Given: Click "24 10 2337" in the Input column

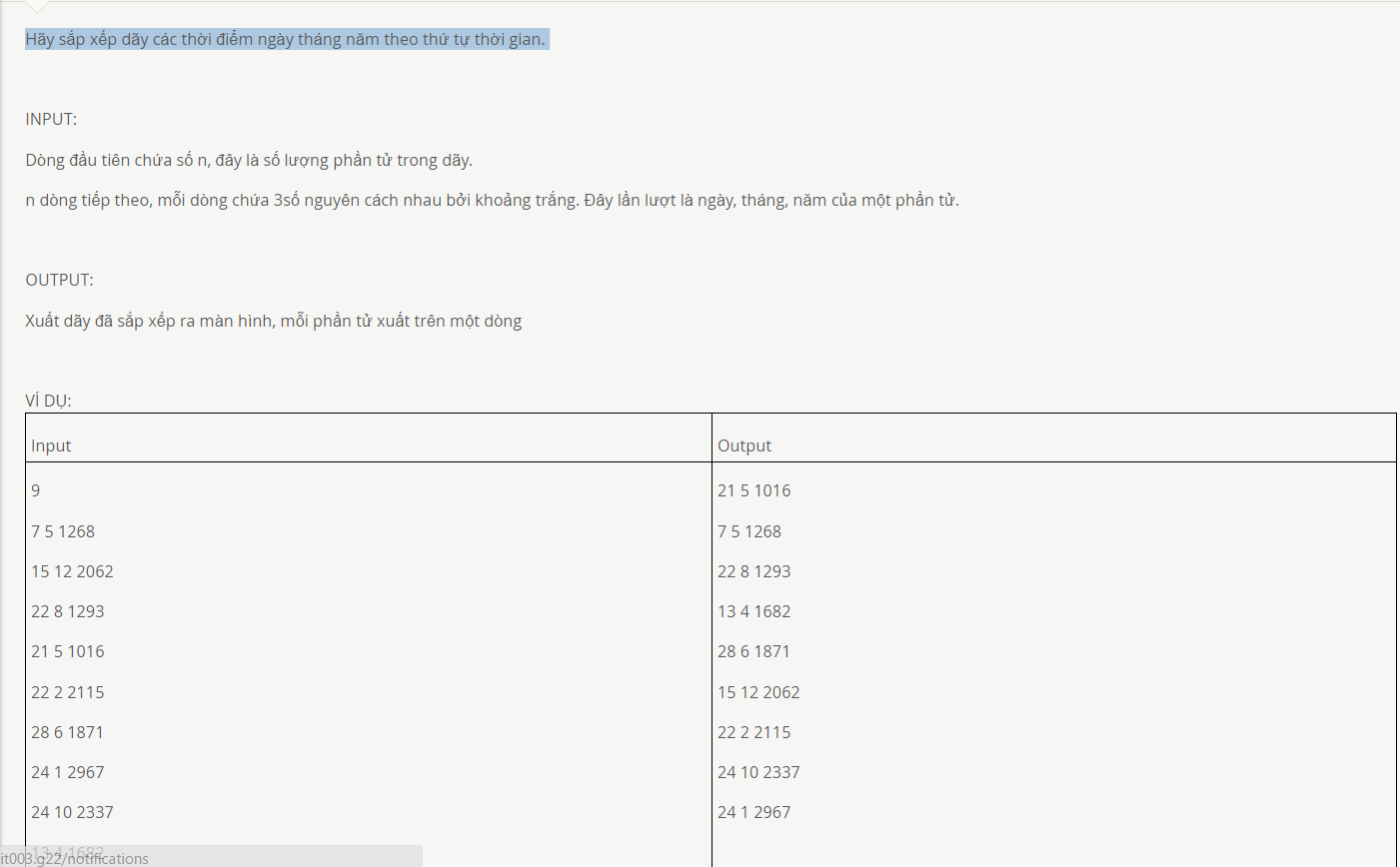Looking at the screenshot, I should tap(72, 812).
